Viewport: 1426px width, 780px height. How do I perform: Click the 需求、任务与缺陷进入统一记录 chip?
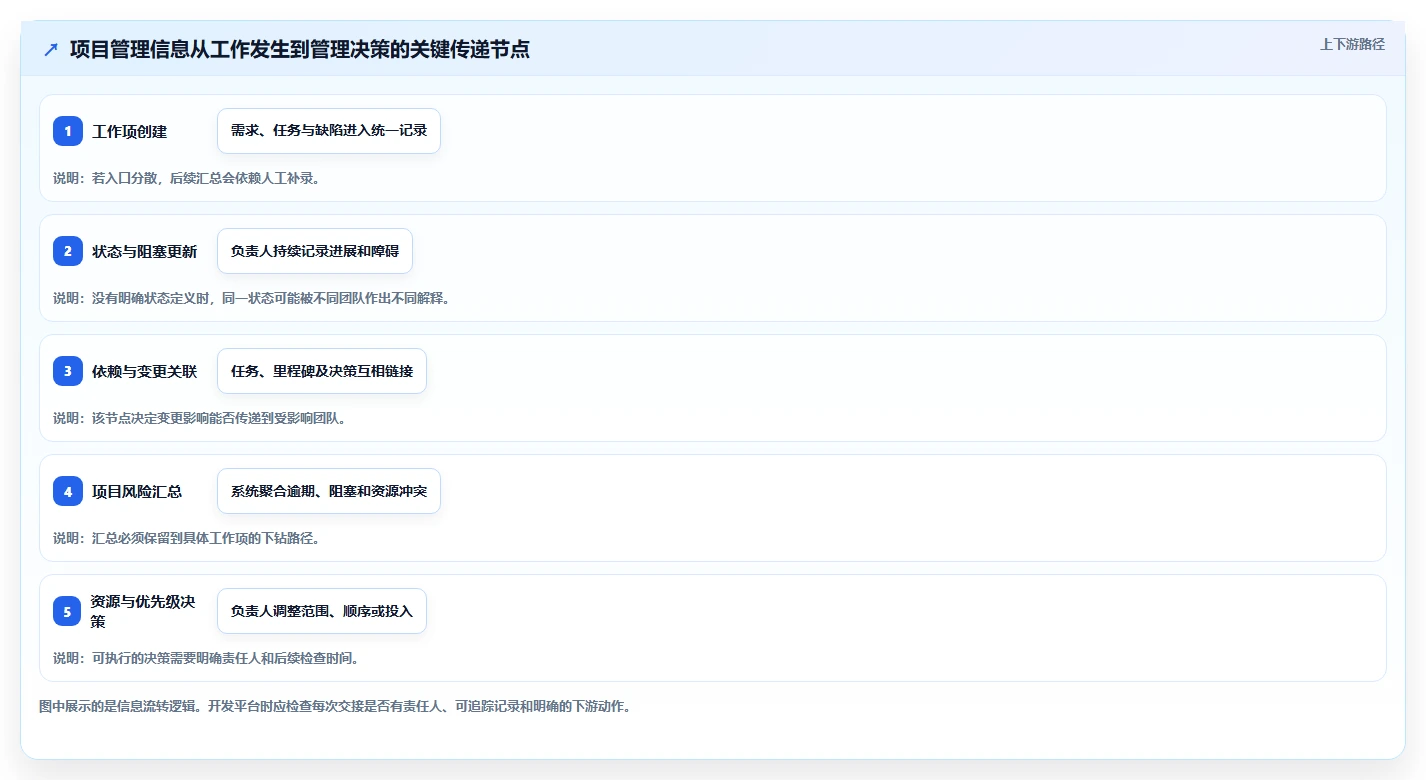[x=329, y=131]
